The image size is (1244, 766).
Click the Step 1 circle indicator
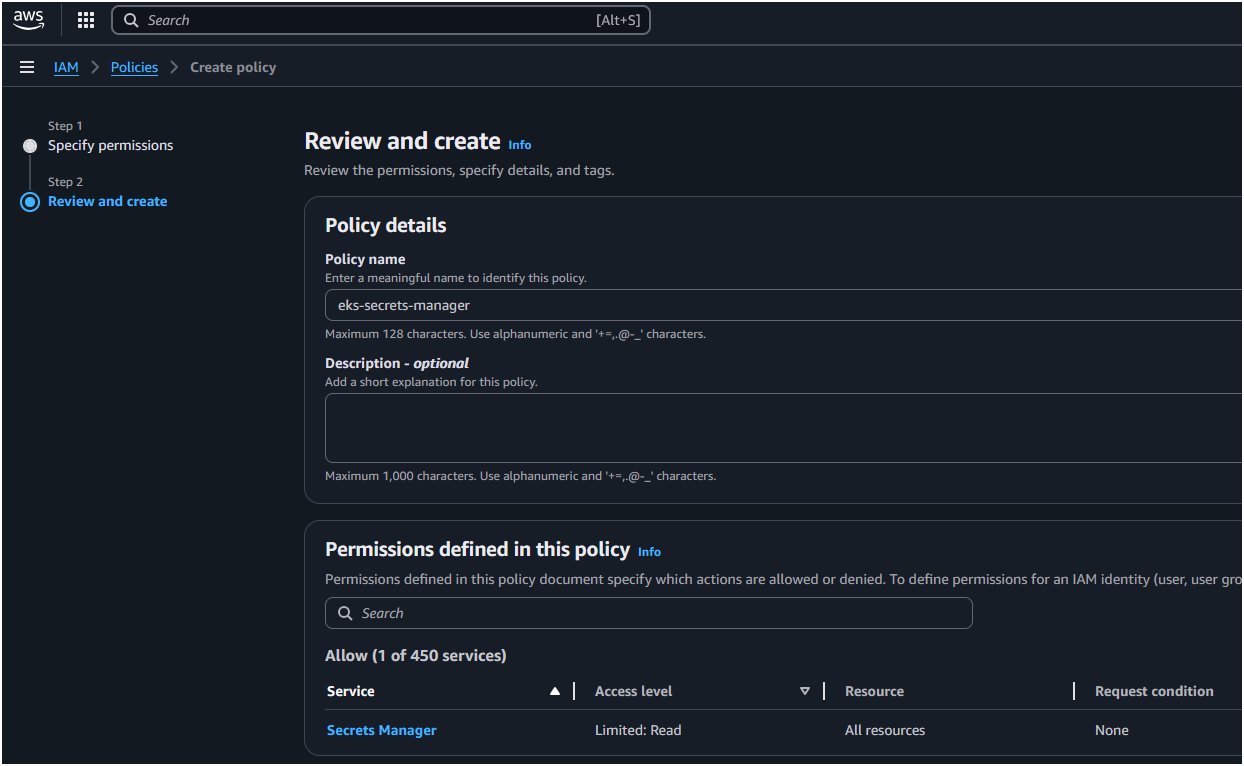(x=30, y=146)
